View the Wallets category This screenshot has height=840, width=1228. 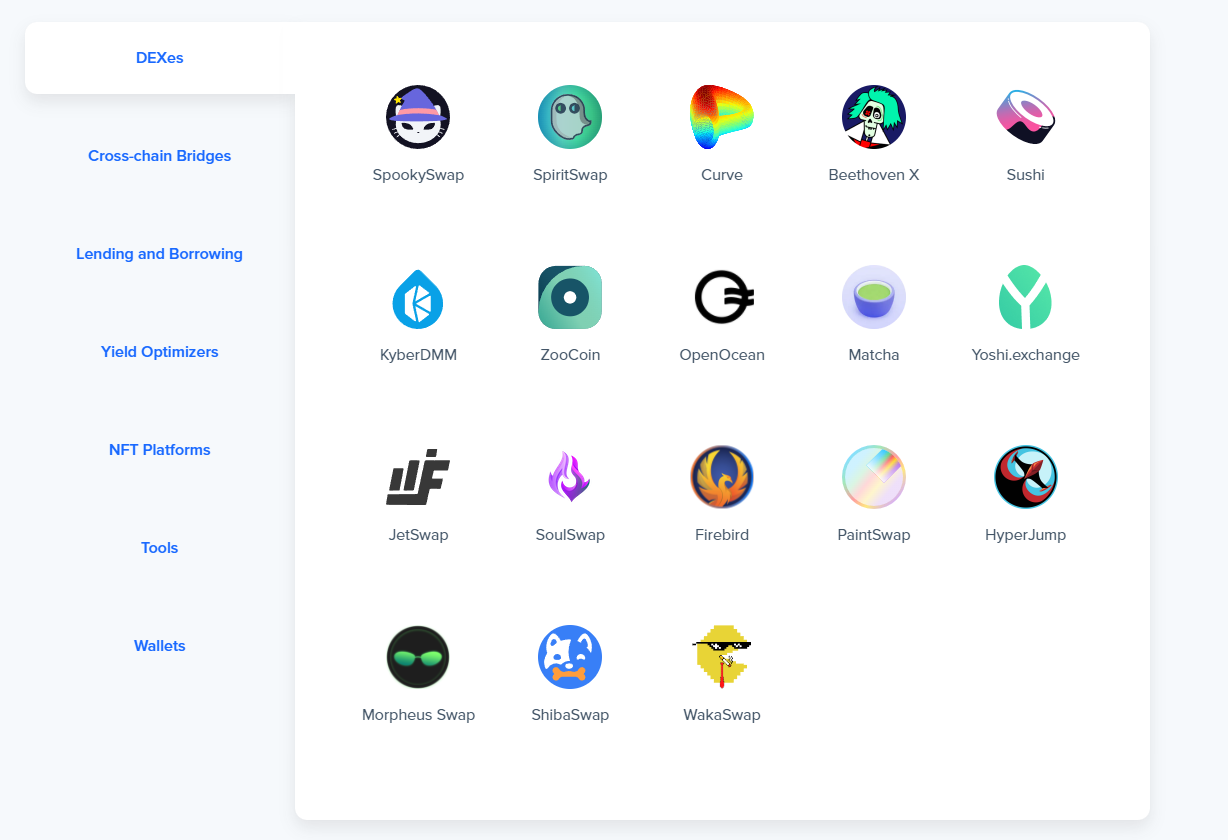pyautogui.click(x=160, y=646)
